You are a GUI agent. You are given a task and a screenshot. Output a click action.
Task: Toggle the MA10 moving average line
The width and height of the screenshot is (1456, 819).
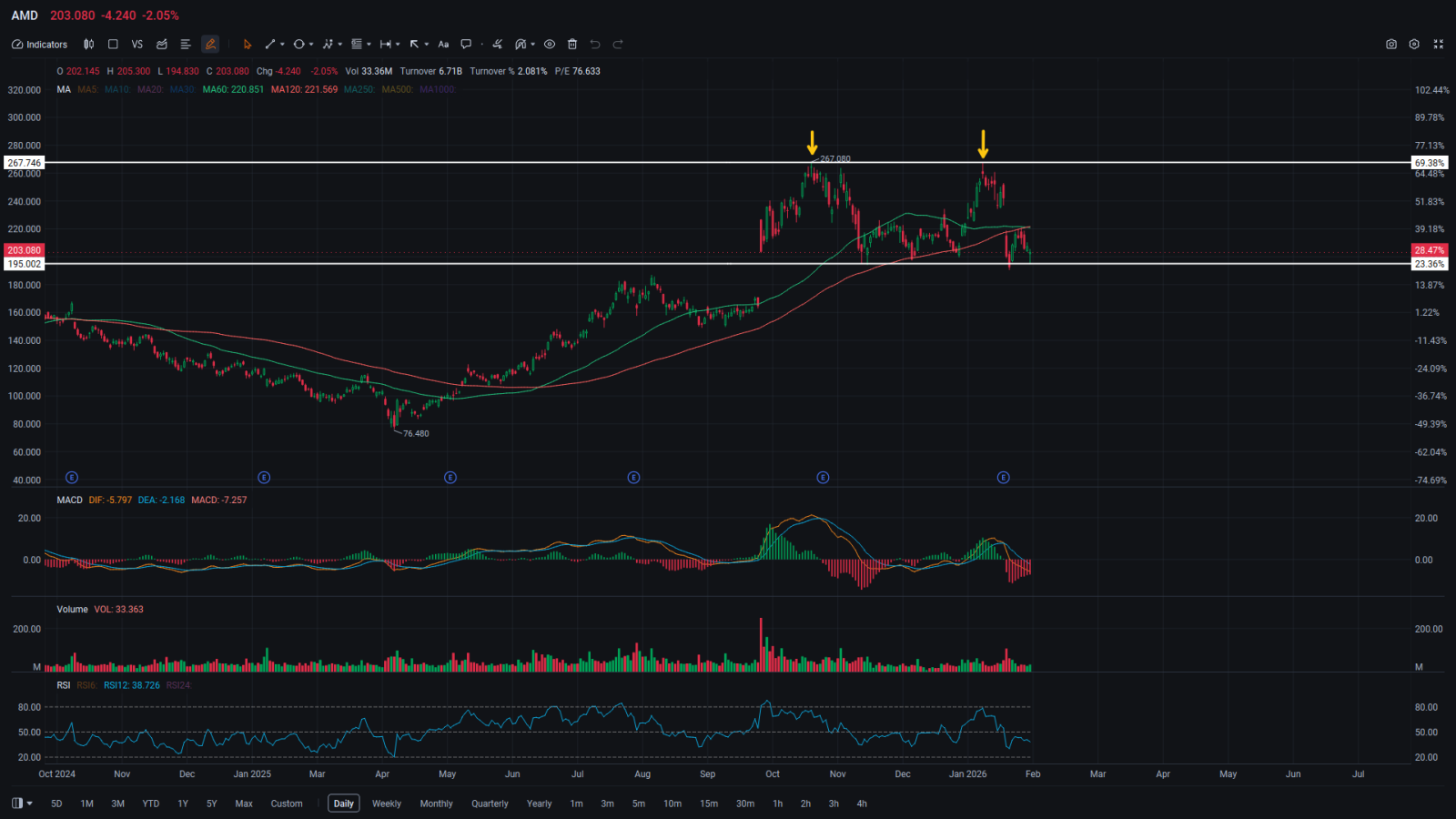(x=117, y=89)
